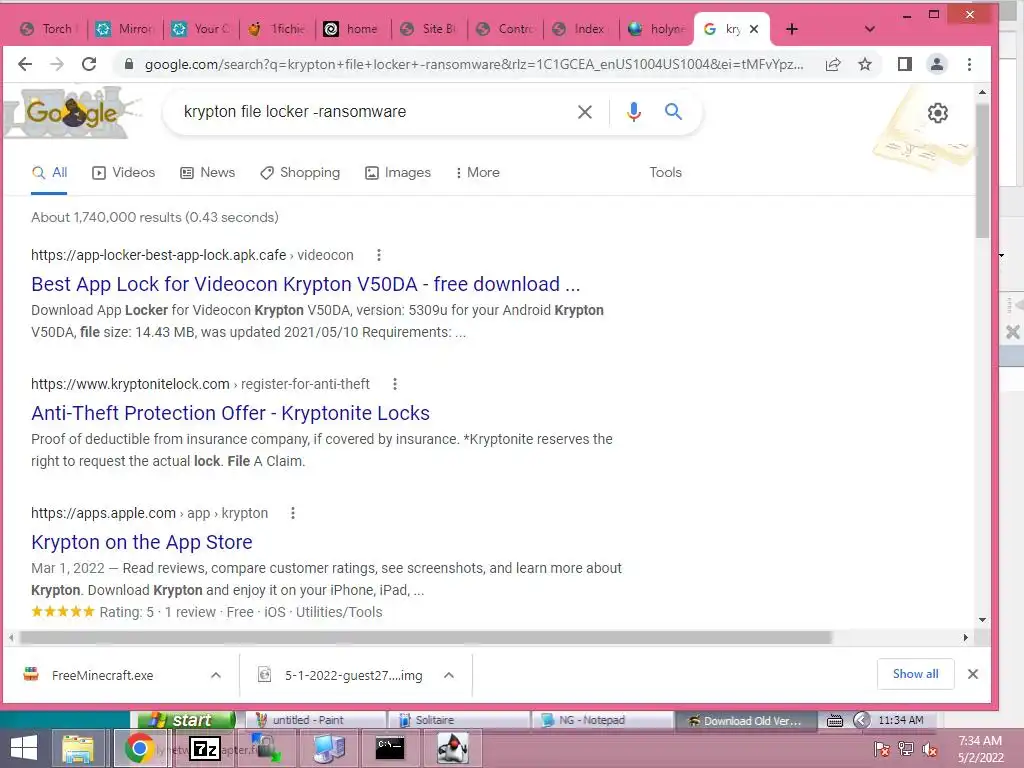
Task: Open Chrome three-dot menu
Action: tap(969, 64)
